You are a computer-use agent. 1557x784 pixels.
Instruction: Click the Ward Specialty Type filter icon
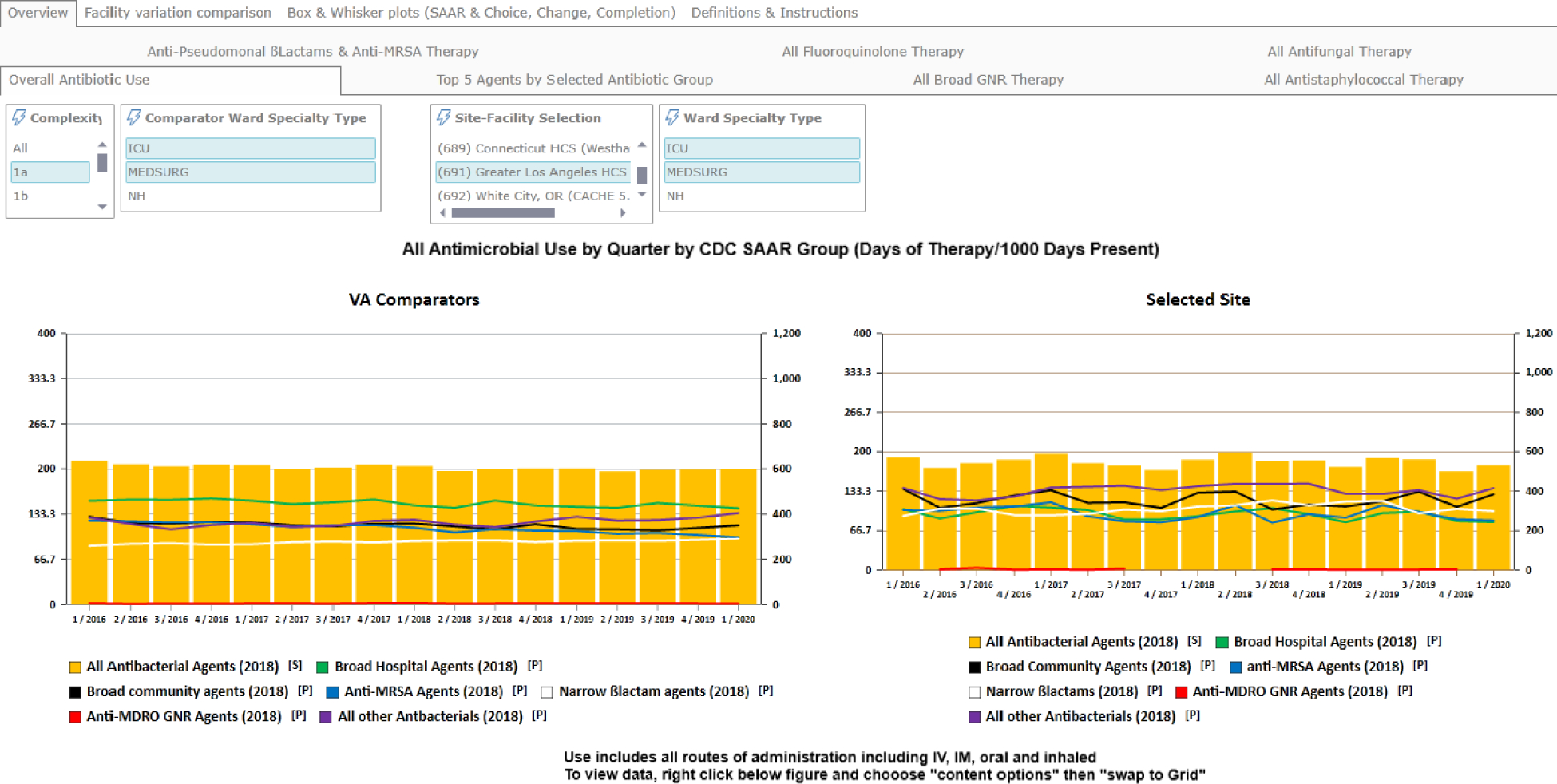pos(672,118)
